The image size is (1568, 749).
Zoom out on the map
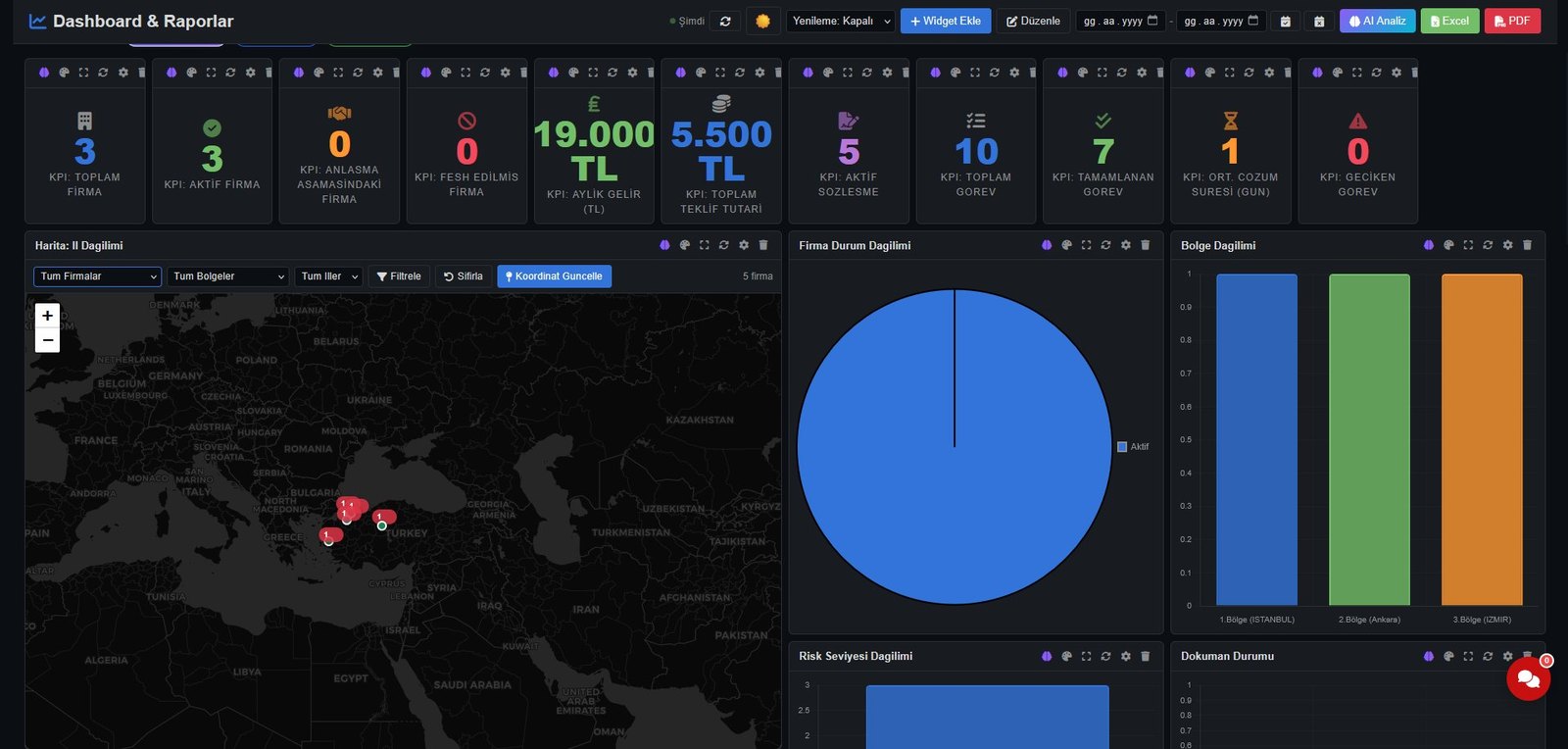[x=47, y=340]
